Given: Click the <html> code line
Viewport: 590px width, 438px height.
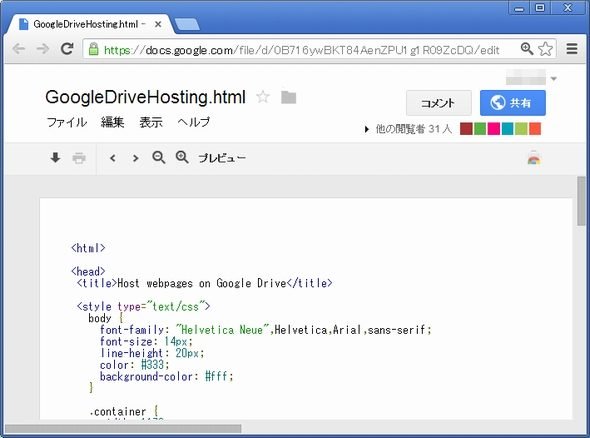Looking at the screenshot, I should point(88,248).
